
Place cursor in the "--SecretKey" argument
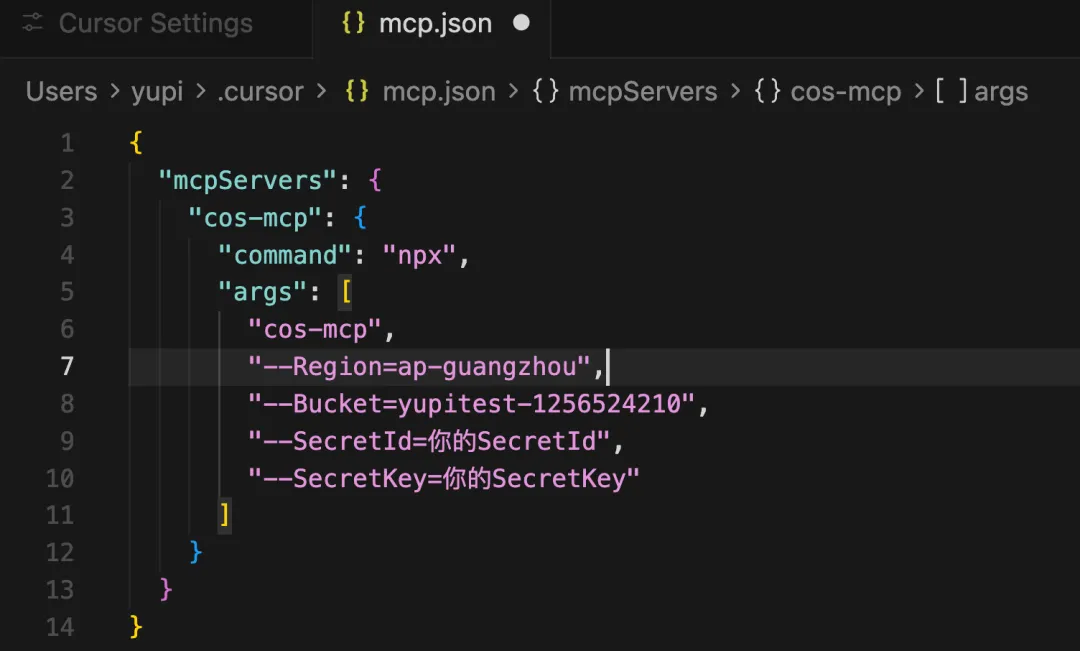pos(444,478)
